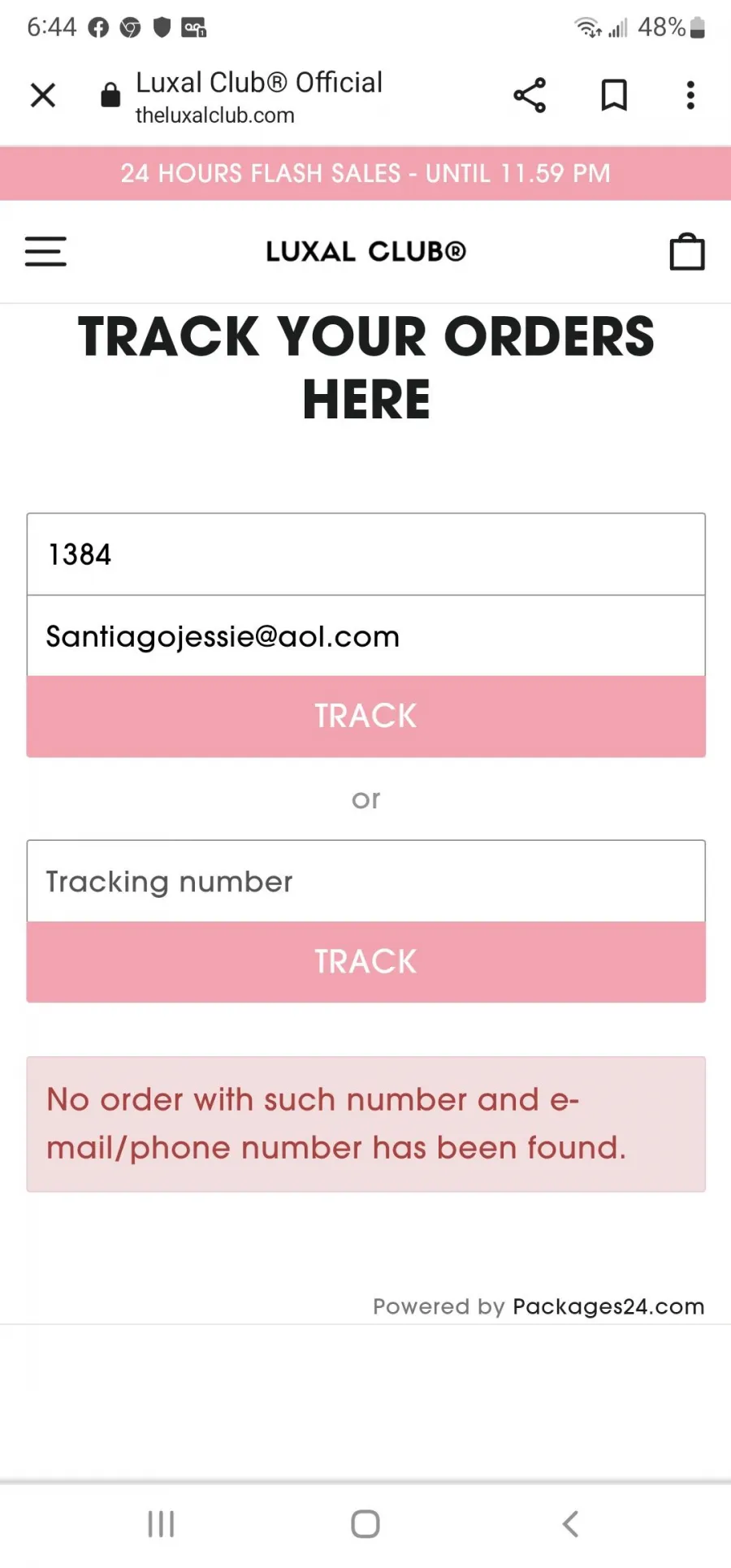The image size is (731, 1568).
Task: Share the page with the share icon
Action: click(530, 95)
